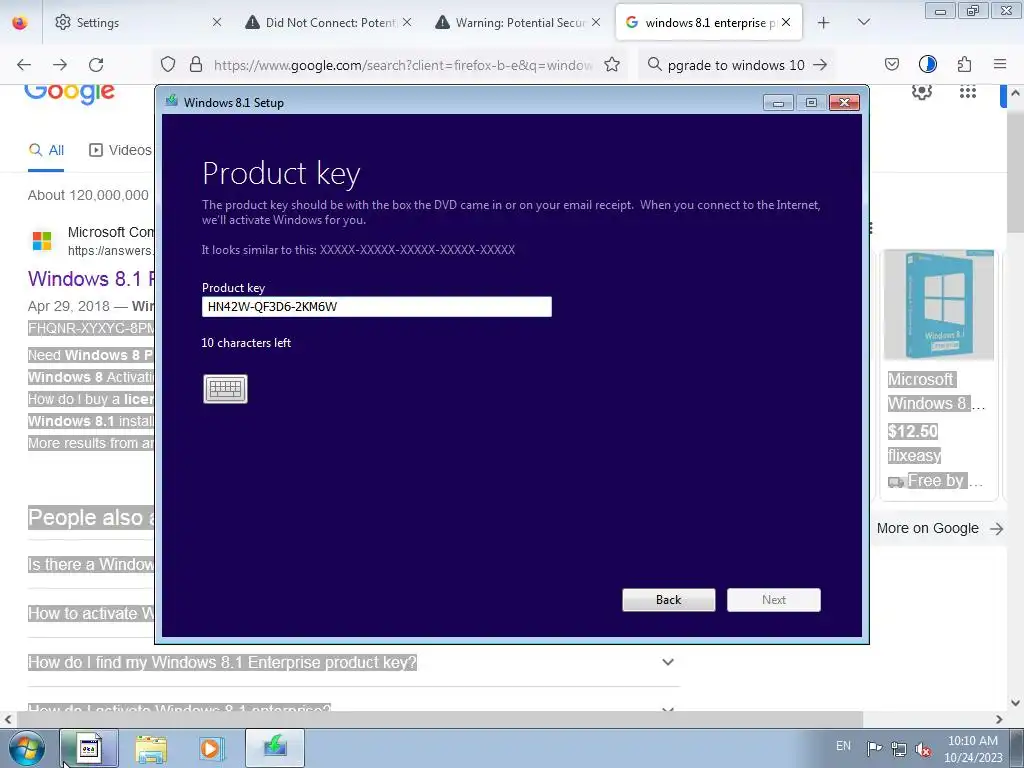This screenshot has width=1024, height=768.
Task: Open Google quick settings gear icon
Action: (x=921, y=92)
